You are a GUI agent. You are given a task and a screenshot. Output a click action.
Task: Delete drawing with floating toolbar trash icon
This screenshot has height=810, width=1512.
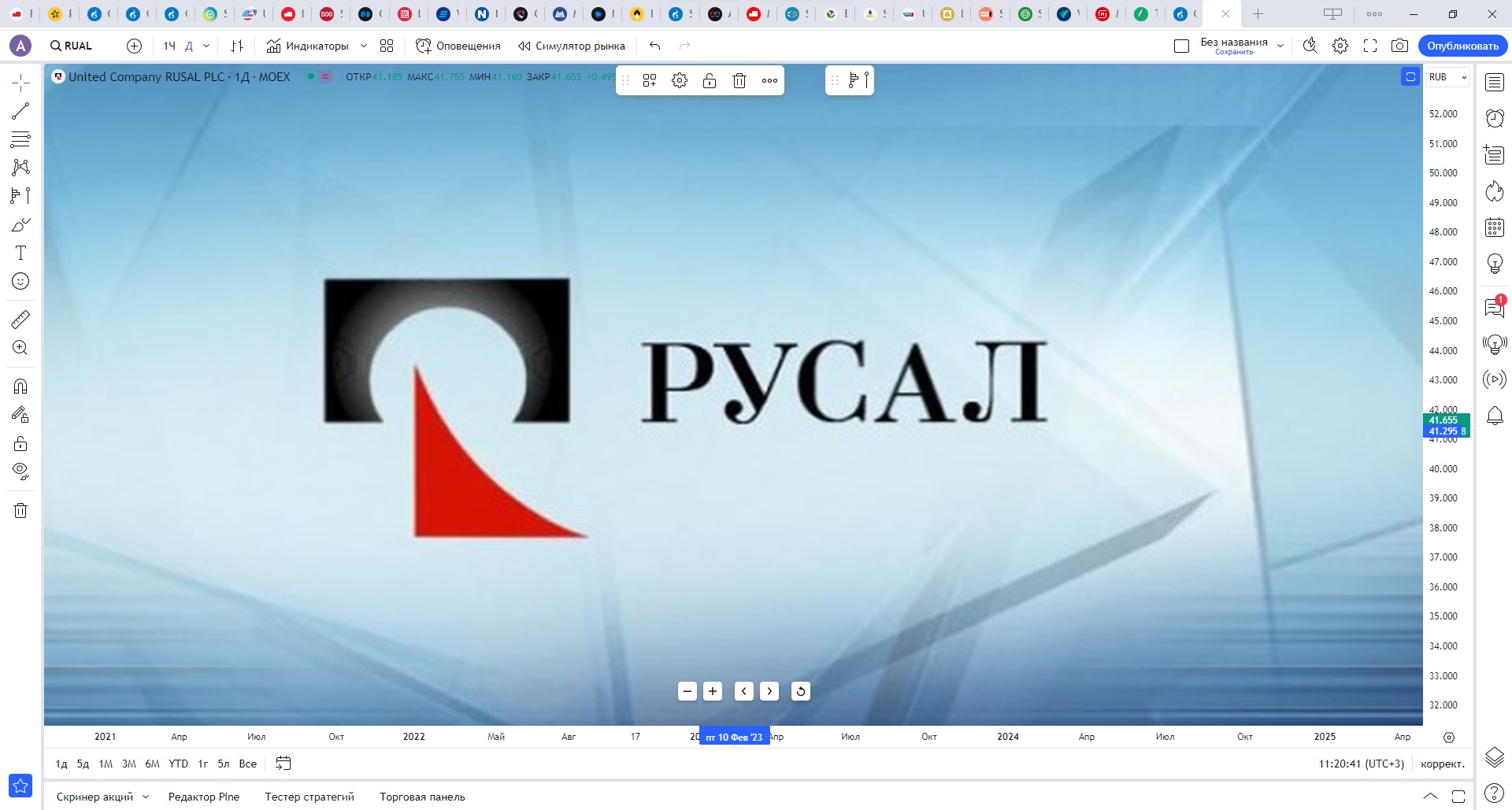click(739, 80)
